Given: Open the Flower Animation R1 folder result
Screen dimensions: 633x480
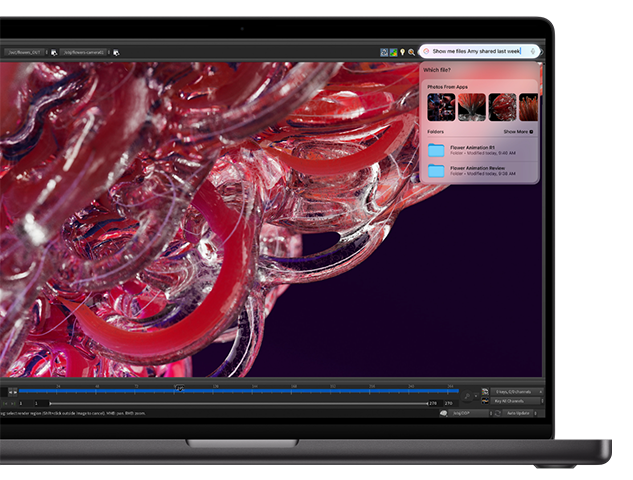Looking at the screenshot, I should (482, 150).
